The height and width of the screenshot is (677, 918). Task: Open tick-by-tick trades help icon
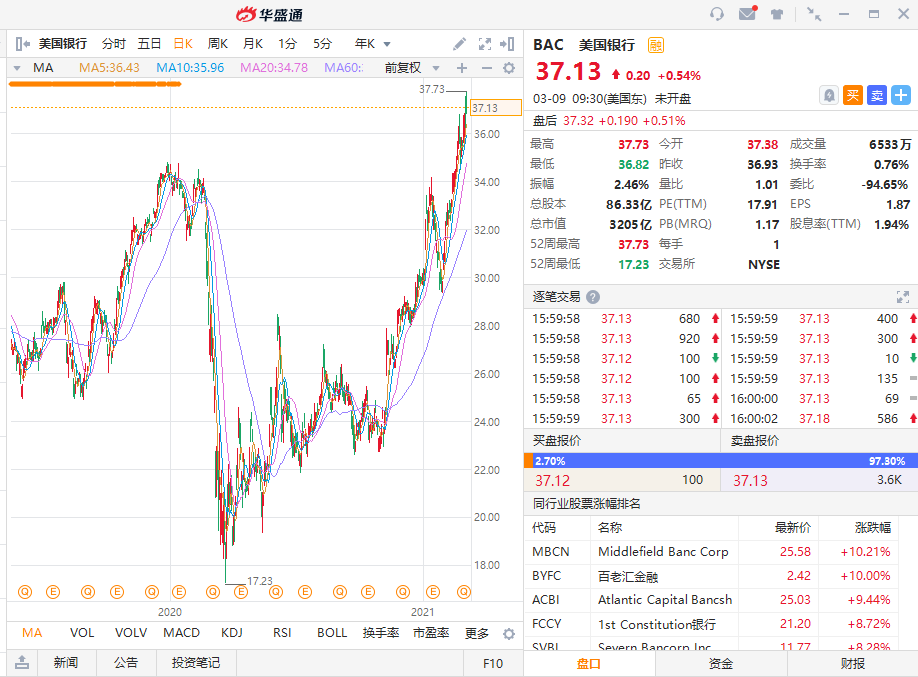pyautogui.click(x=593, y=297)
